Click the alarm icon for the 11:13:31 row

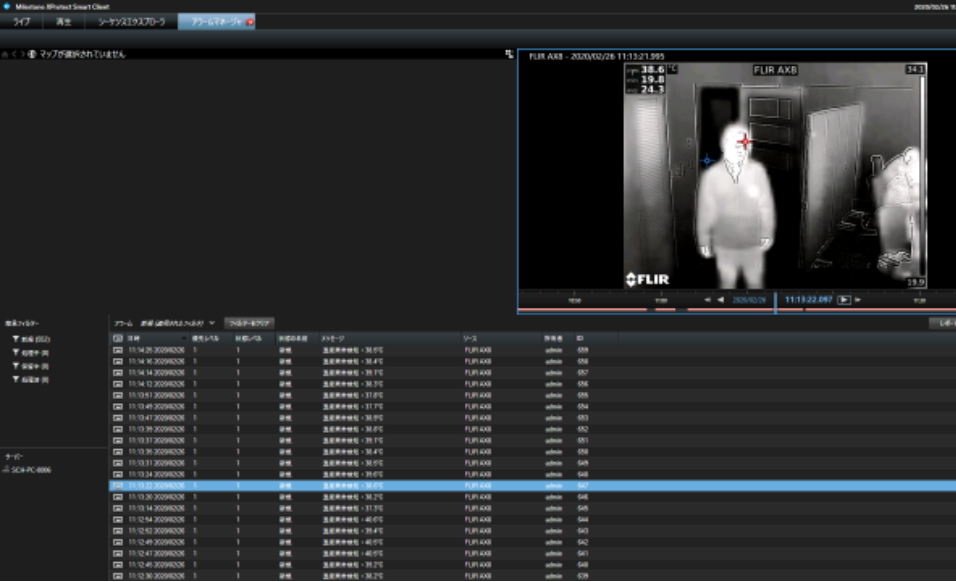click(118, 463)
